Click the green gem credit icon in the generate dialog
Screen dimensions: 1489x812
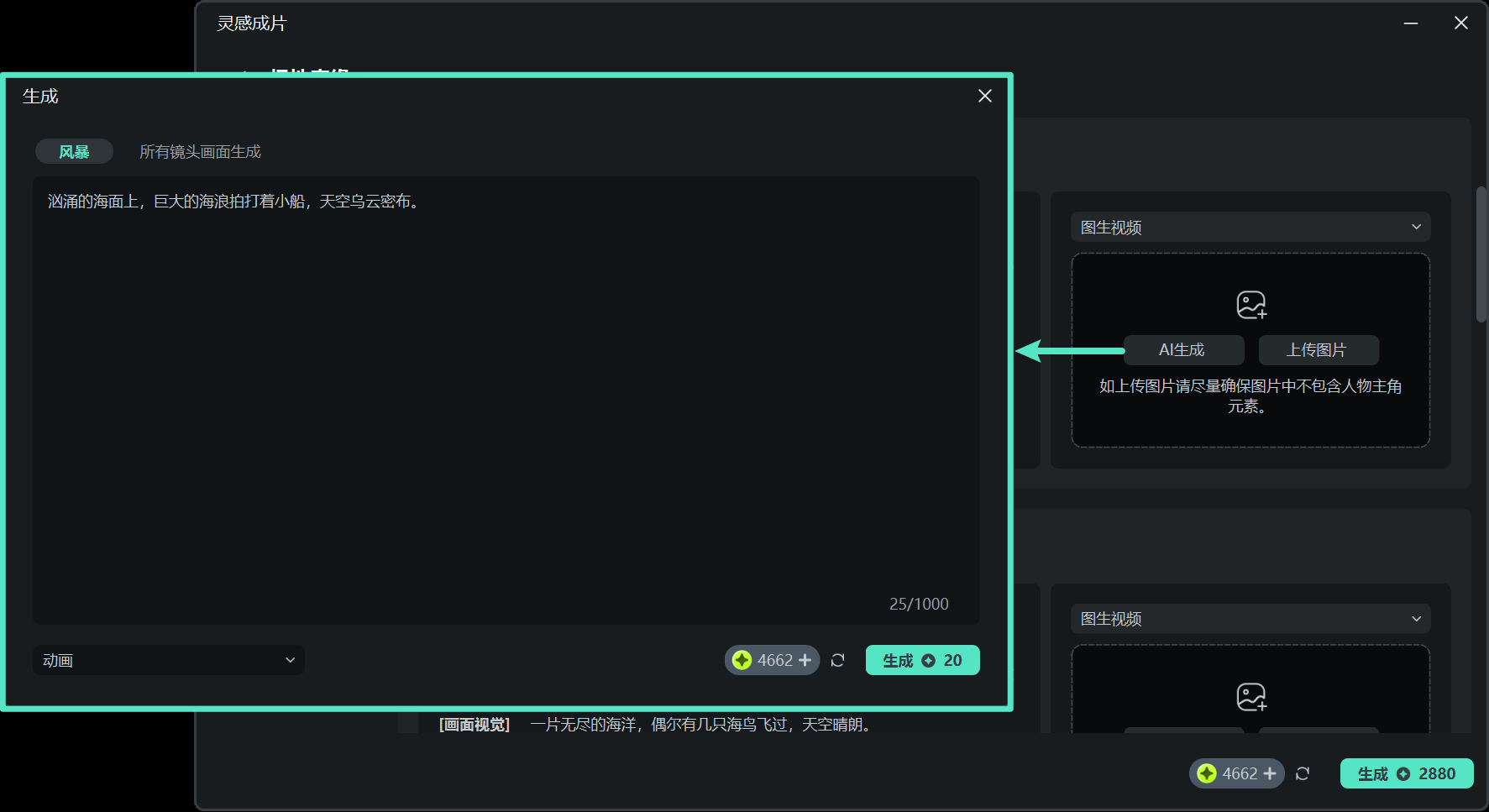[742, 660]
